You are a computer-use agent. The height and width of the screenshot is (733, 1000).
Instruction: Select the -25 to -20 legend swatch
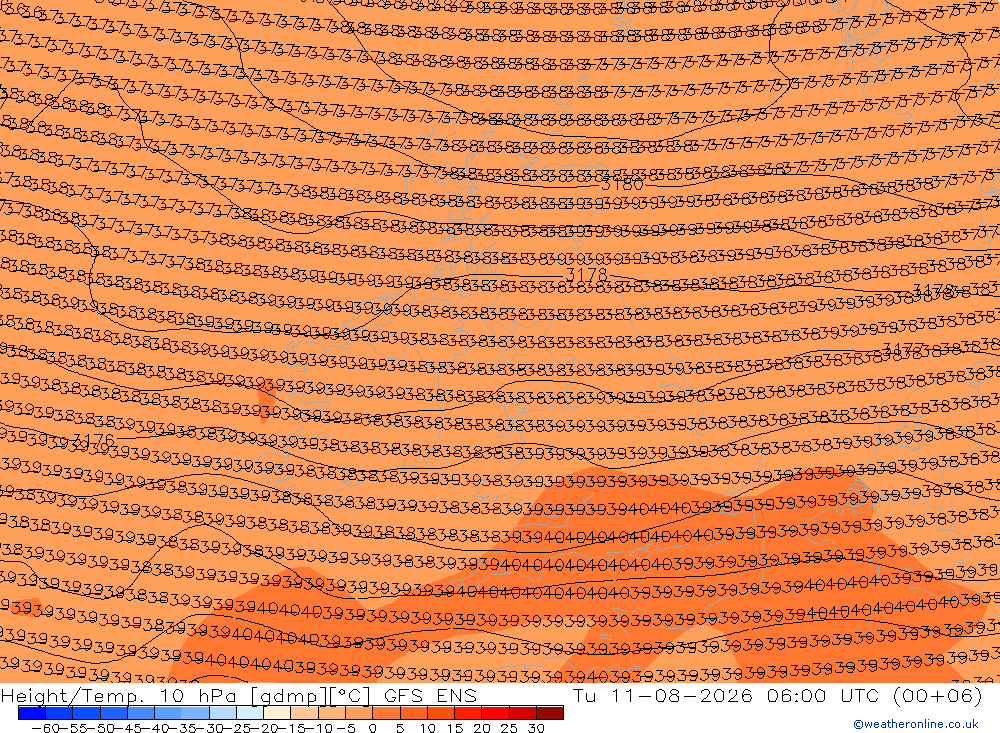(x=249, y=713)
